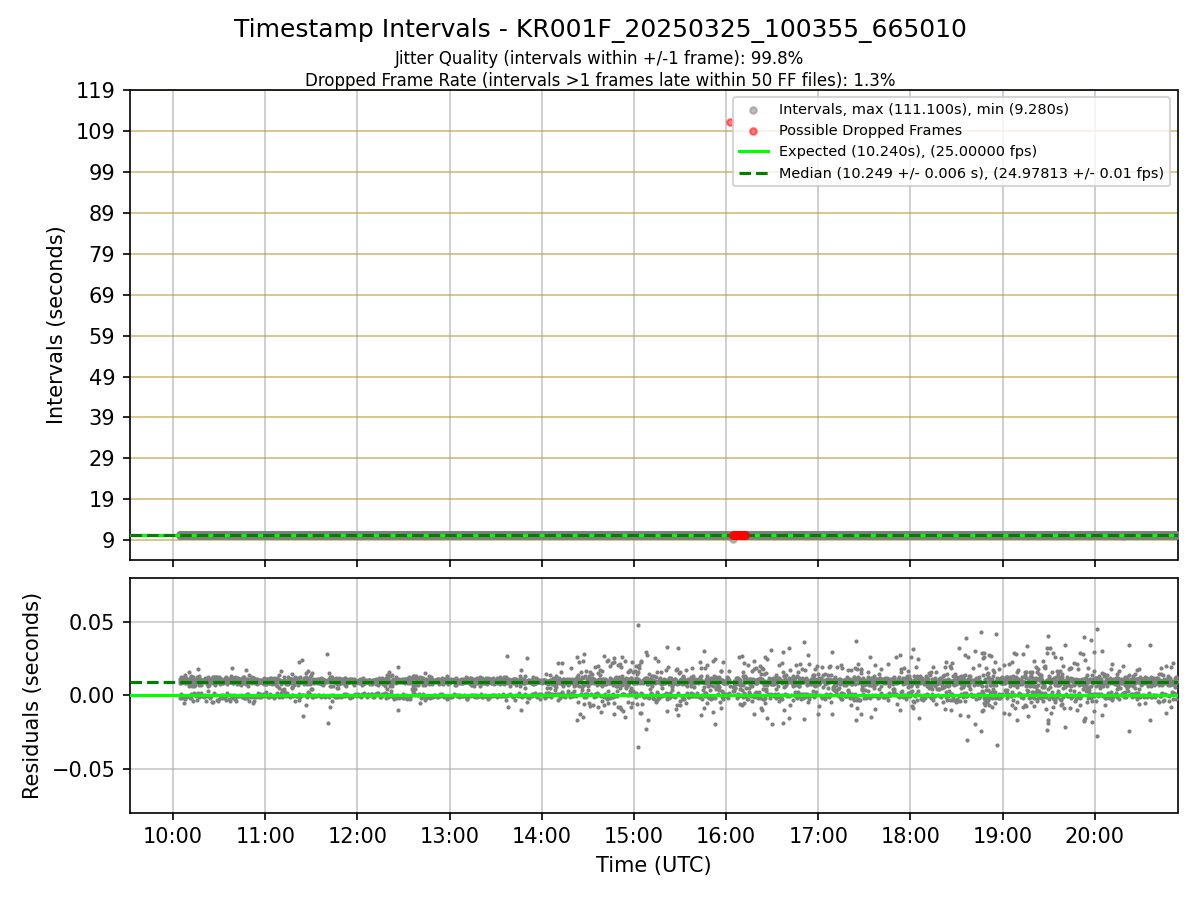Click the Dropped Frame Rate 1.3% subtitle line
The width and height of the screenshot is (1200, 900).
600,79
